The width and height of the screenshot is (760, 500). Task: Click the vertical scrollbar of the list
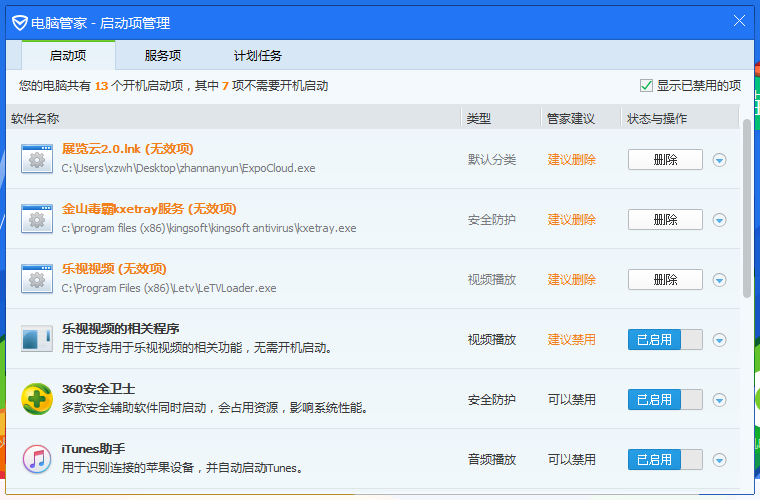coord(746,210)
